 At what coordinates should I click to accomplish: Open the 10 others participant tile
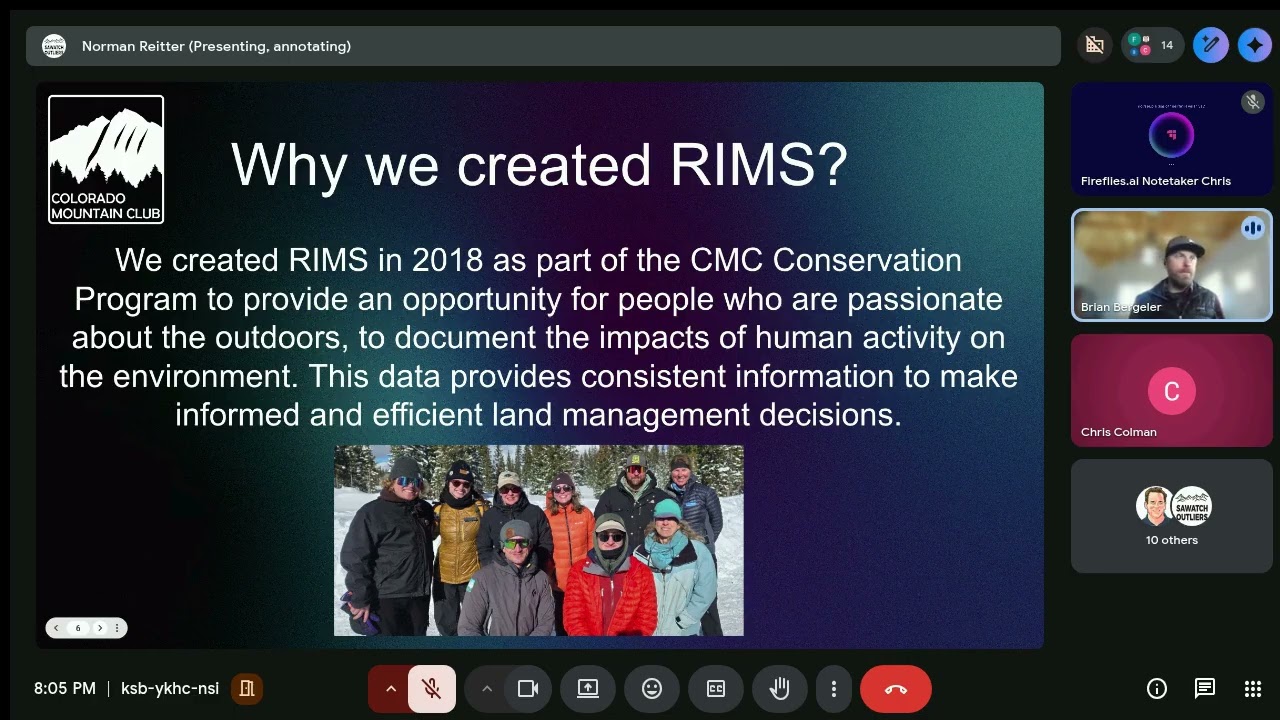coord(1172,516)
